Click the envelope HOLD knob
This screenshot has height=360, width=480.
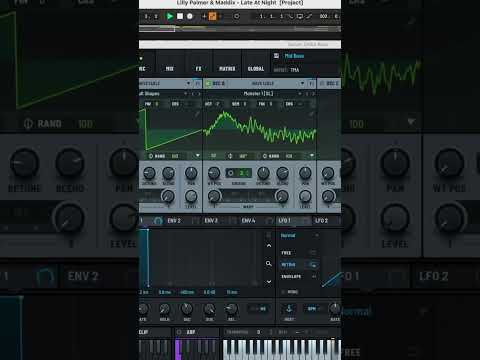click(164, 309)
